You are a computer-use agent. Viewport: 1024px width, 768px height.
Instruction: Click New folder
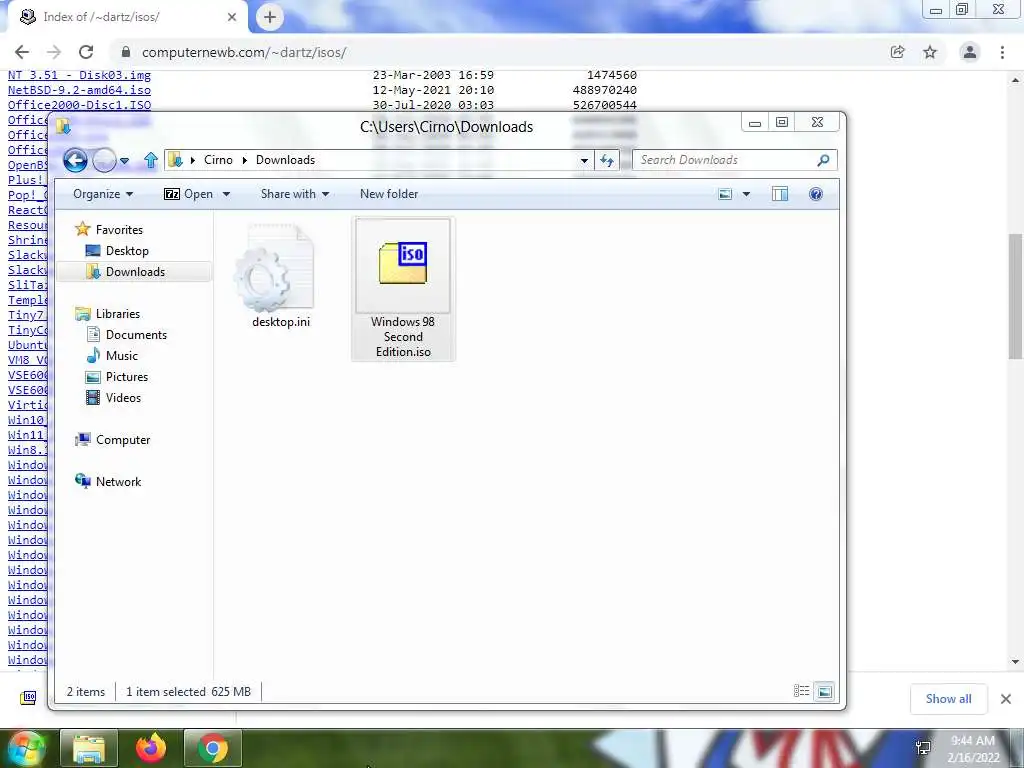[x=389, y=194]
